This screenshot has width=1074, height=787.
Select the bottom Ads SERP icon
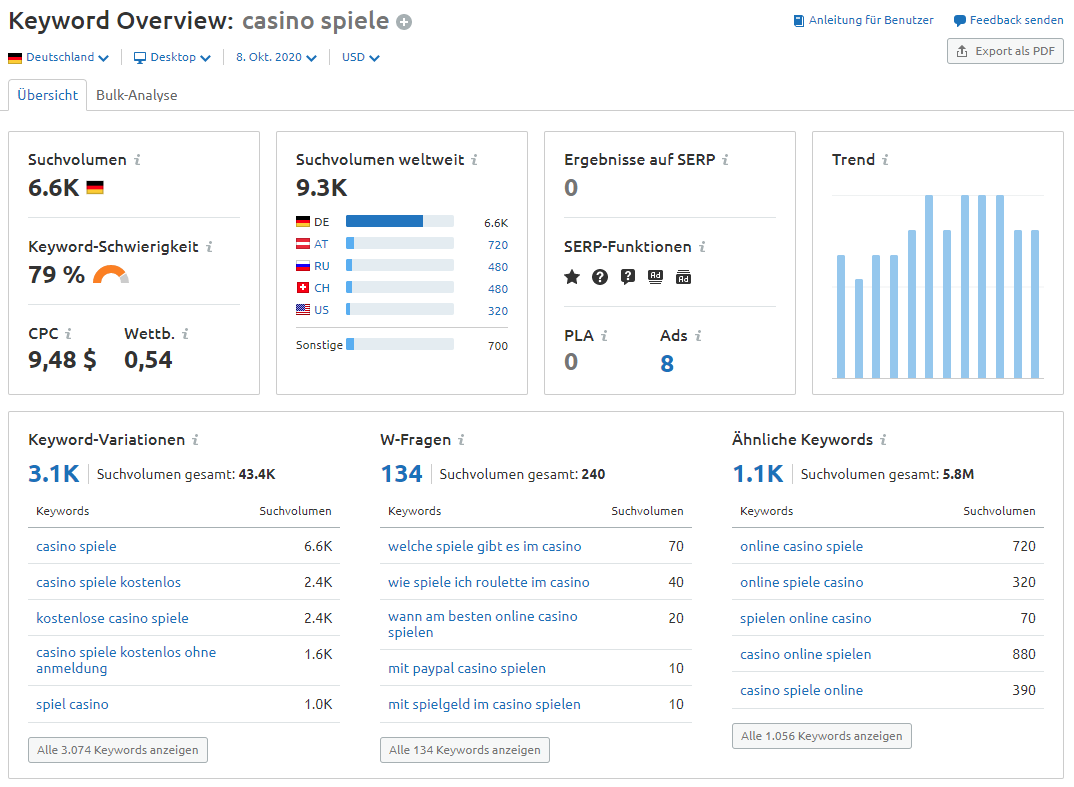click(x=683, y=277)
